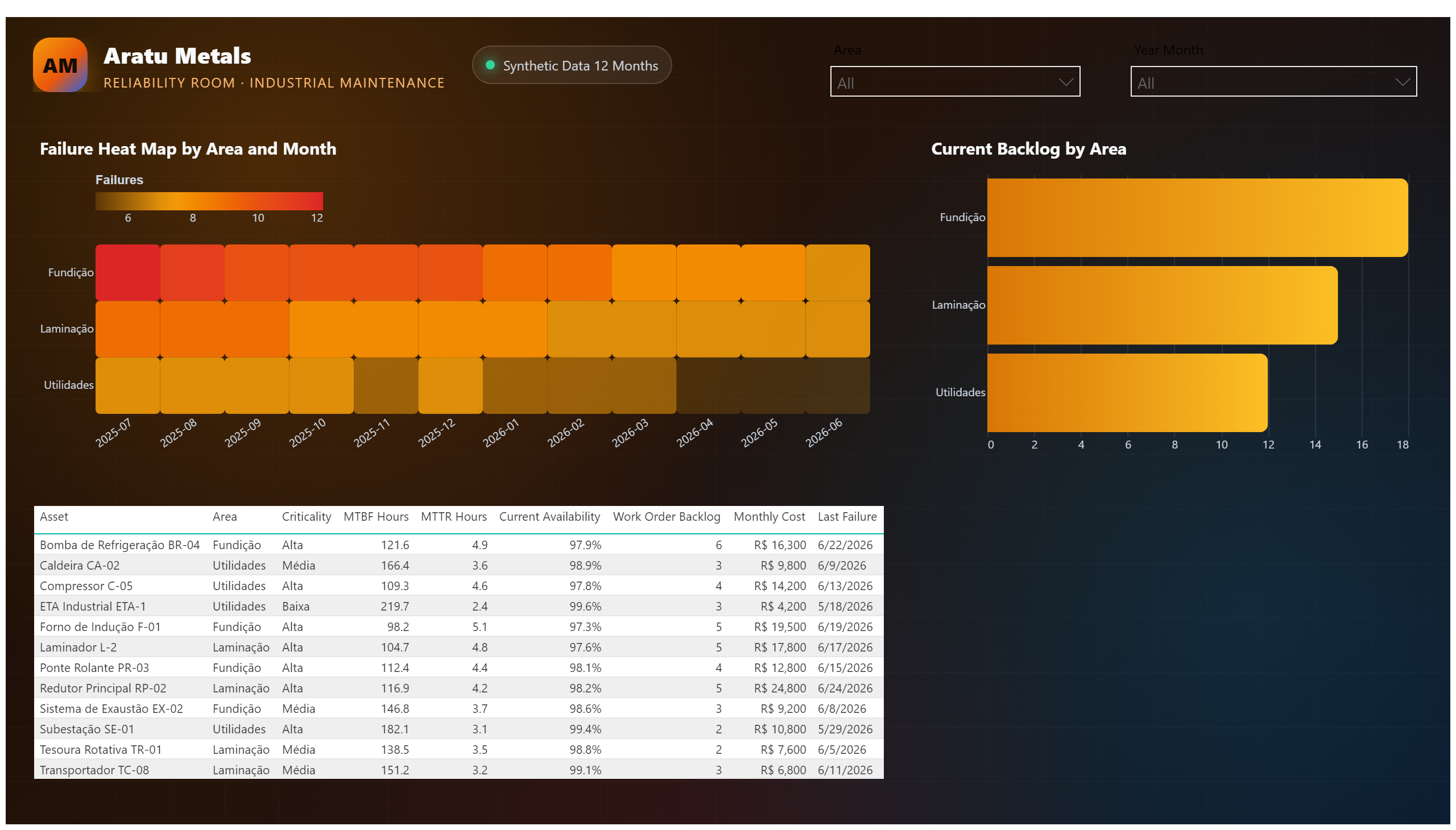Select the Caldeira CA-02 asset row

click(458, 566)
